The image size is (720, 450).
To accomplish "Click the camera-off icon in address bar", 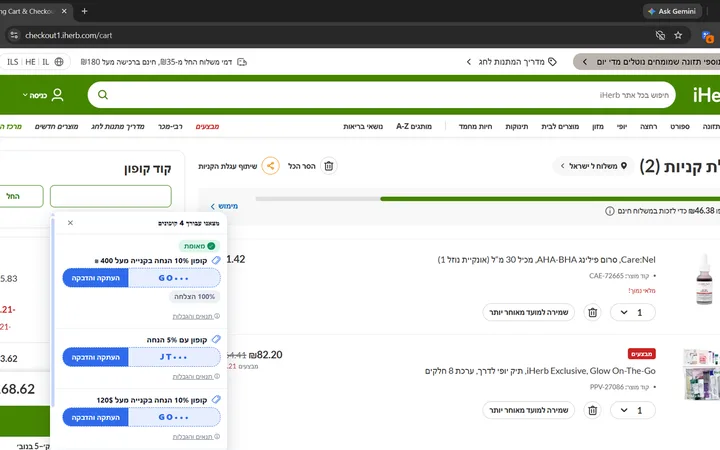I will coord(660,35).
